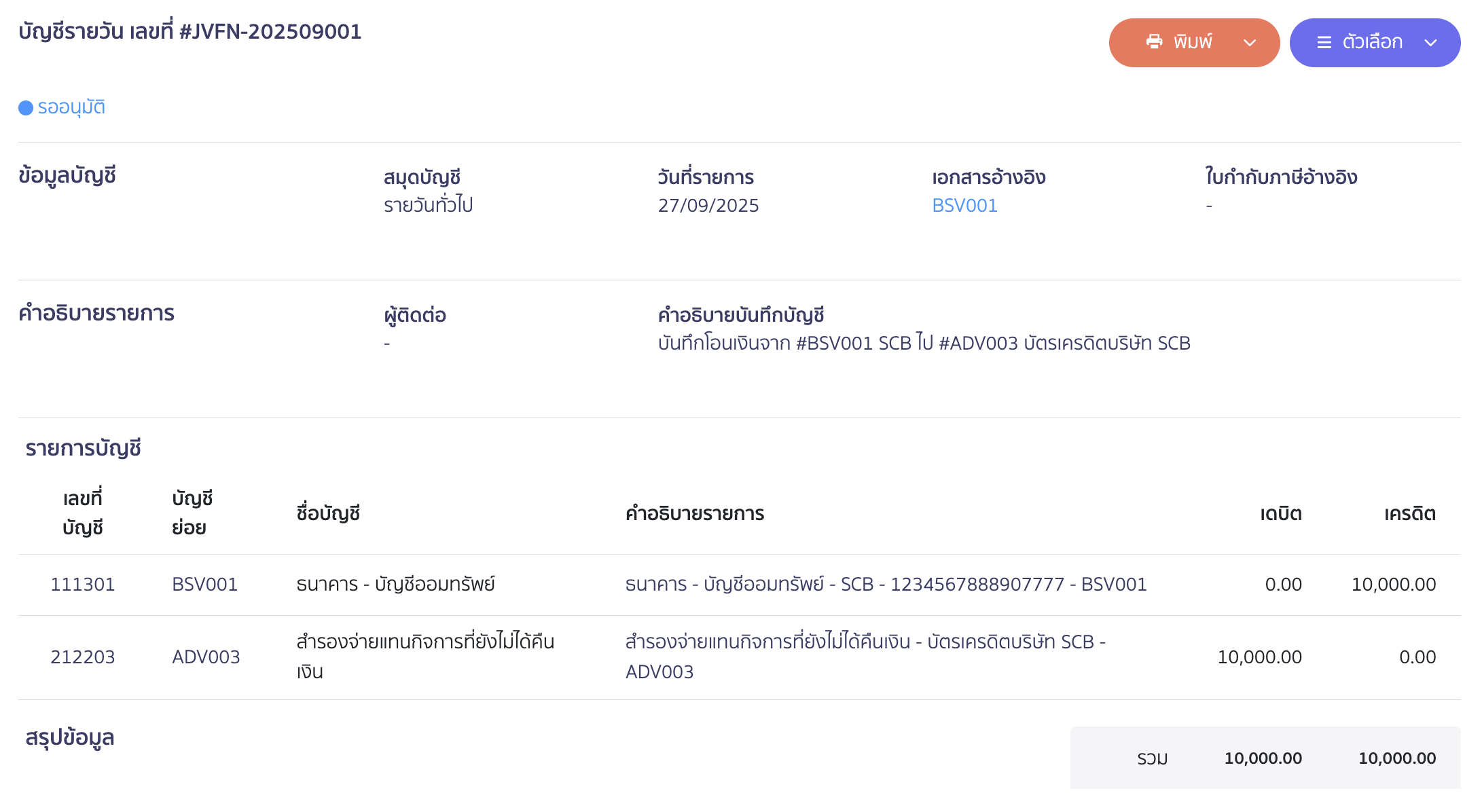Click the พิมพ์ button label
The height and width of the screenshot is (812, 1482).
[1193, 42]
